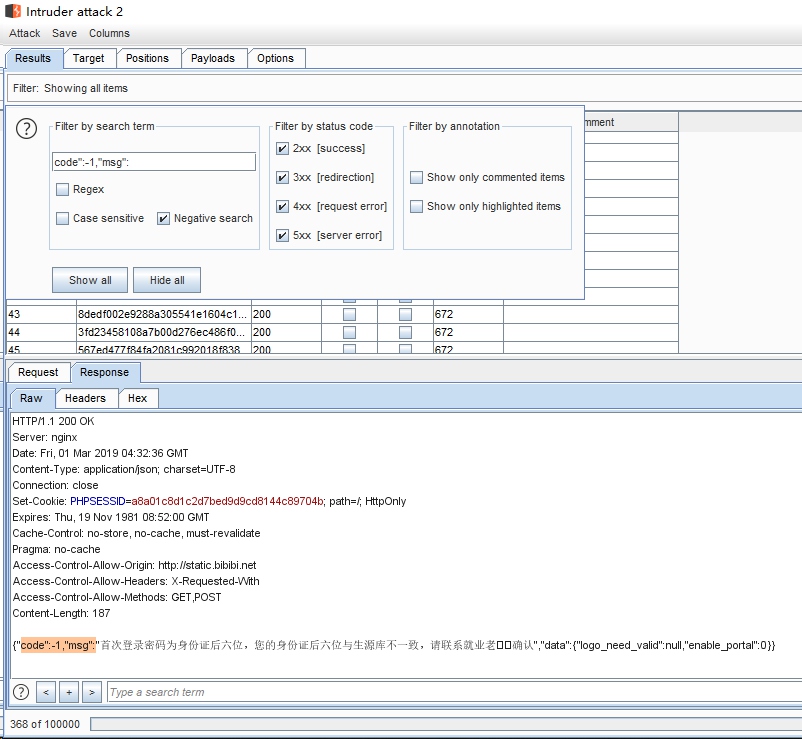
Task: Click the 'Content-Length: 187' header line
Action: (x=61, y=613)
